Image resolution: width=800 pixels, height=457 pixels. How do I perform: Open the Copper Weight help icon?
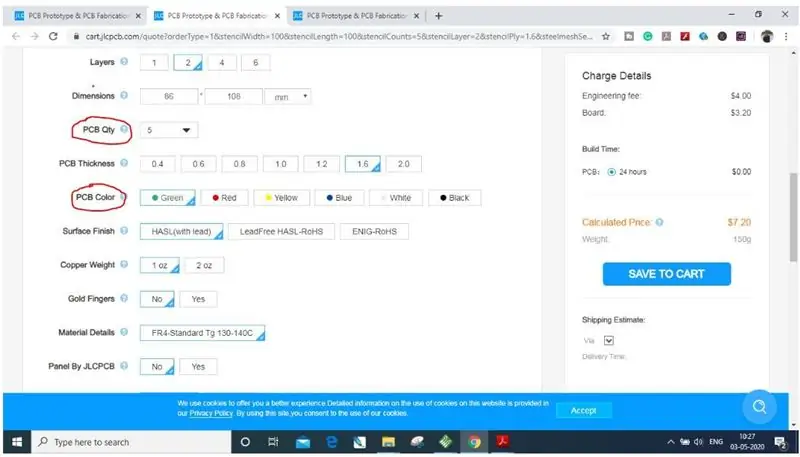(124, 265)
